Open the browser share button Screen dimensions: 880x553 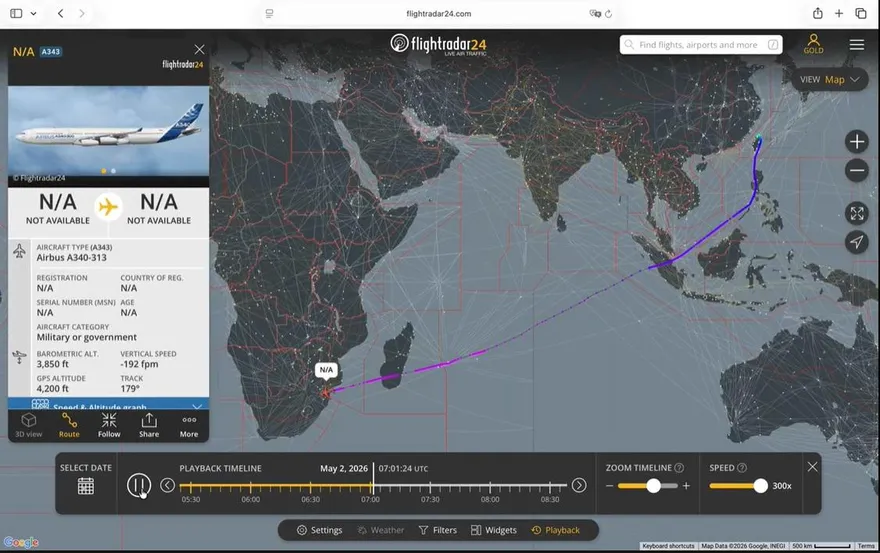(818, 13)
